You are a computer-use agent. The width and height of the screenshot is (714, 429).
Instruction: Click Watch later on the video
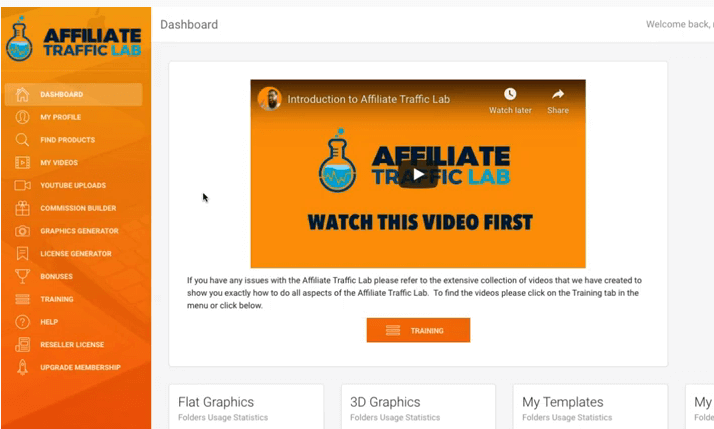click(510, 101)
